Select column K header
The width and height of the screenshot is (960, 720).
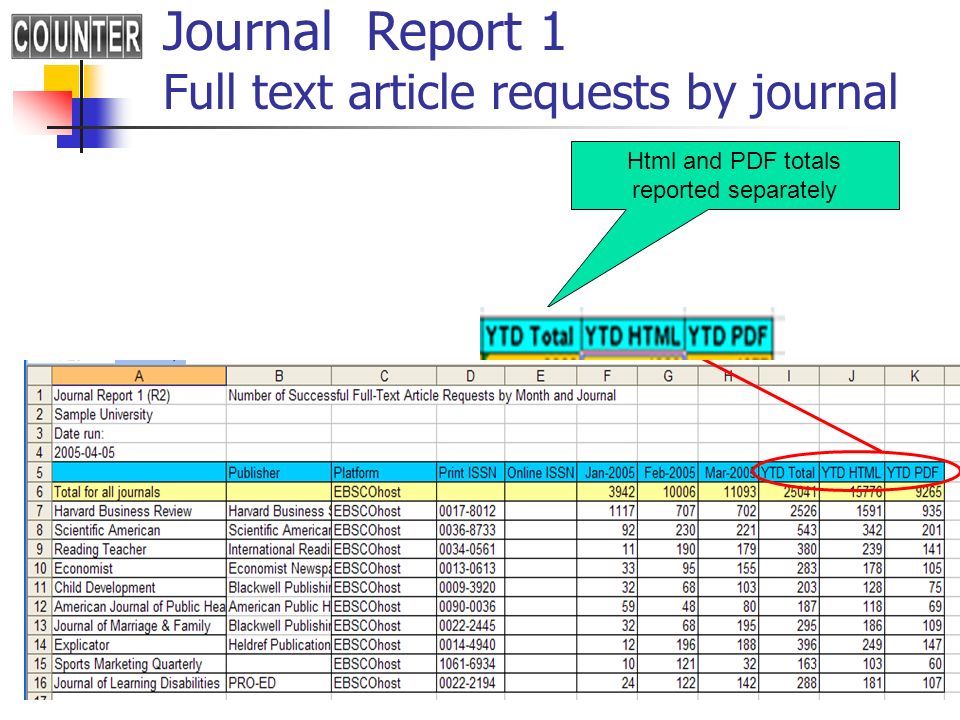pyautogui.click(x=914, y=375)
